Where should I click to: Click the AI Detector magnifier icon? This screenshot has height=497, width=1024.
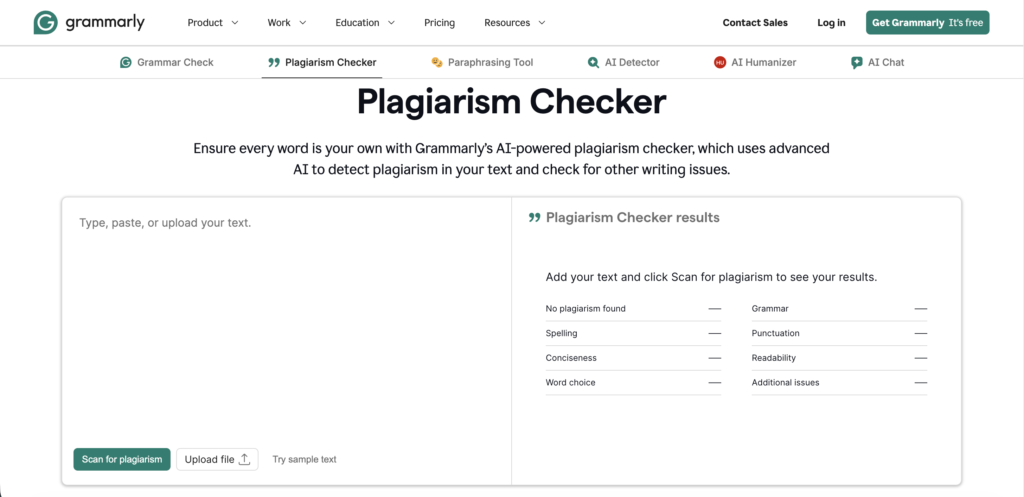pos(593,63)
